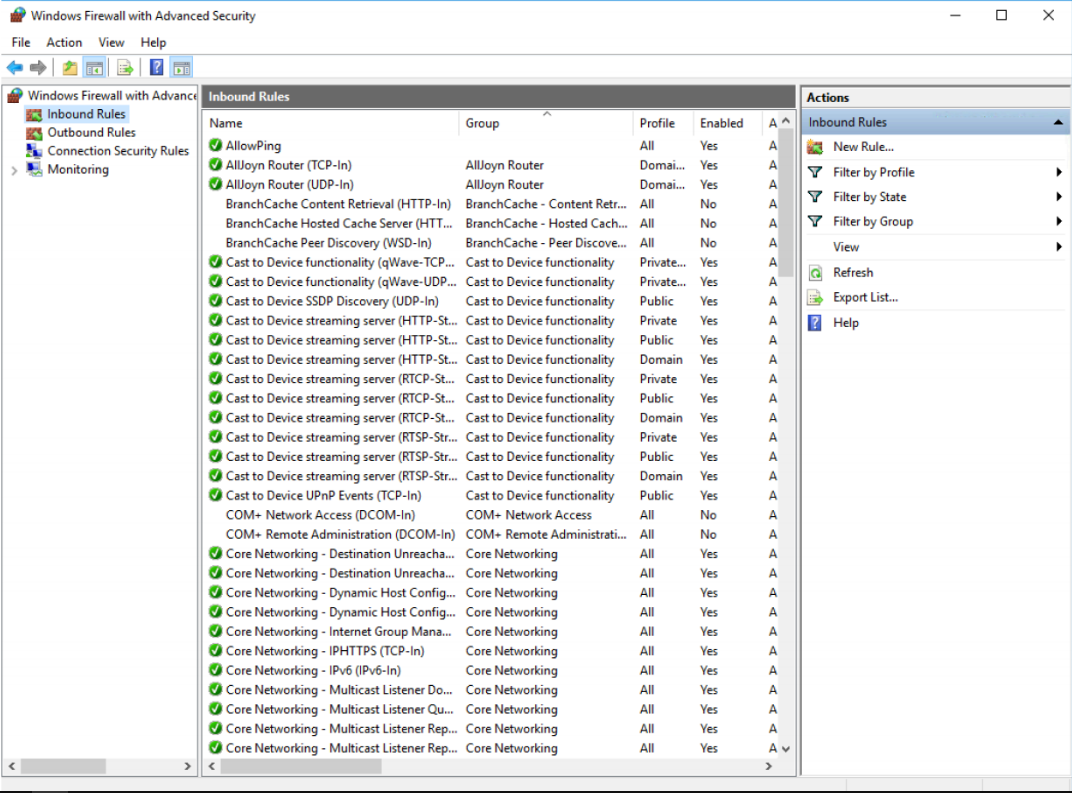This screenshot has width=1072, height=793.
Task: Click the Up One Level folder icon
Action: coord(70,67)
